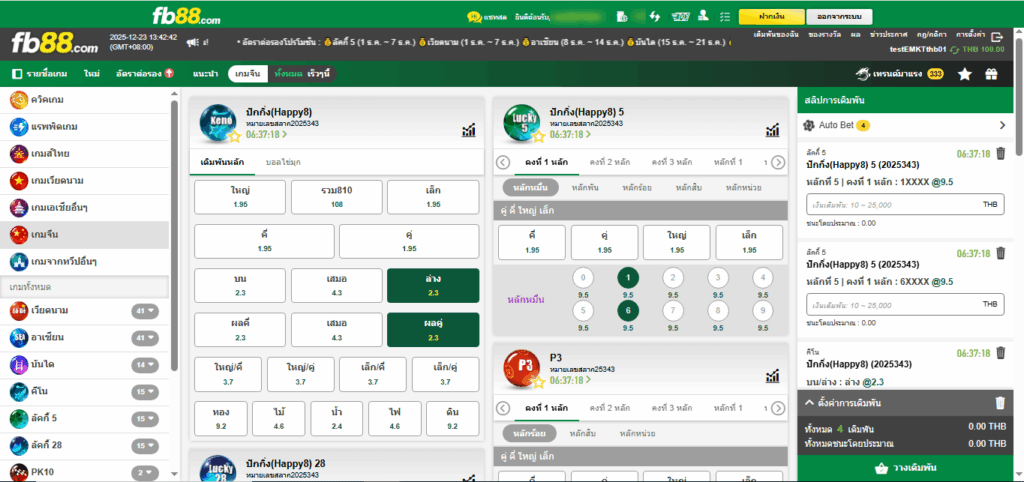Open เกมส์ไทย category in sidebar

(84, 153)
